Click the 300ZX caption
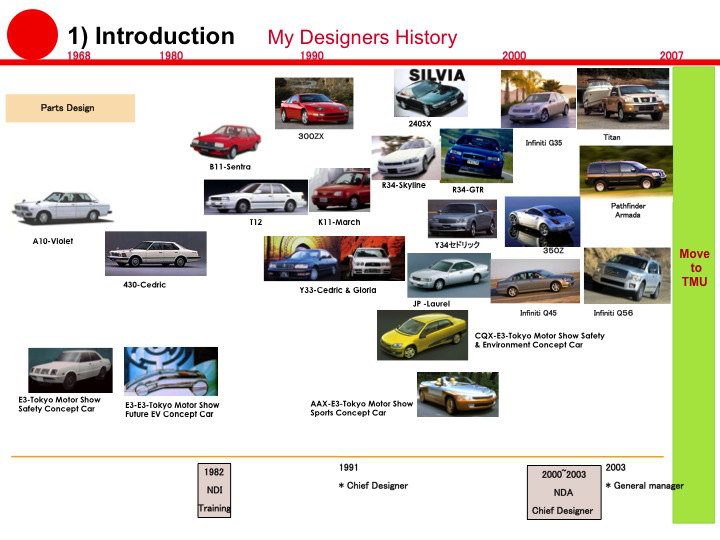 coord(311,136)
